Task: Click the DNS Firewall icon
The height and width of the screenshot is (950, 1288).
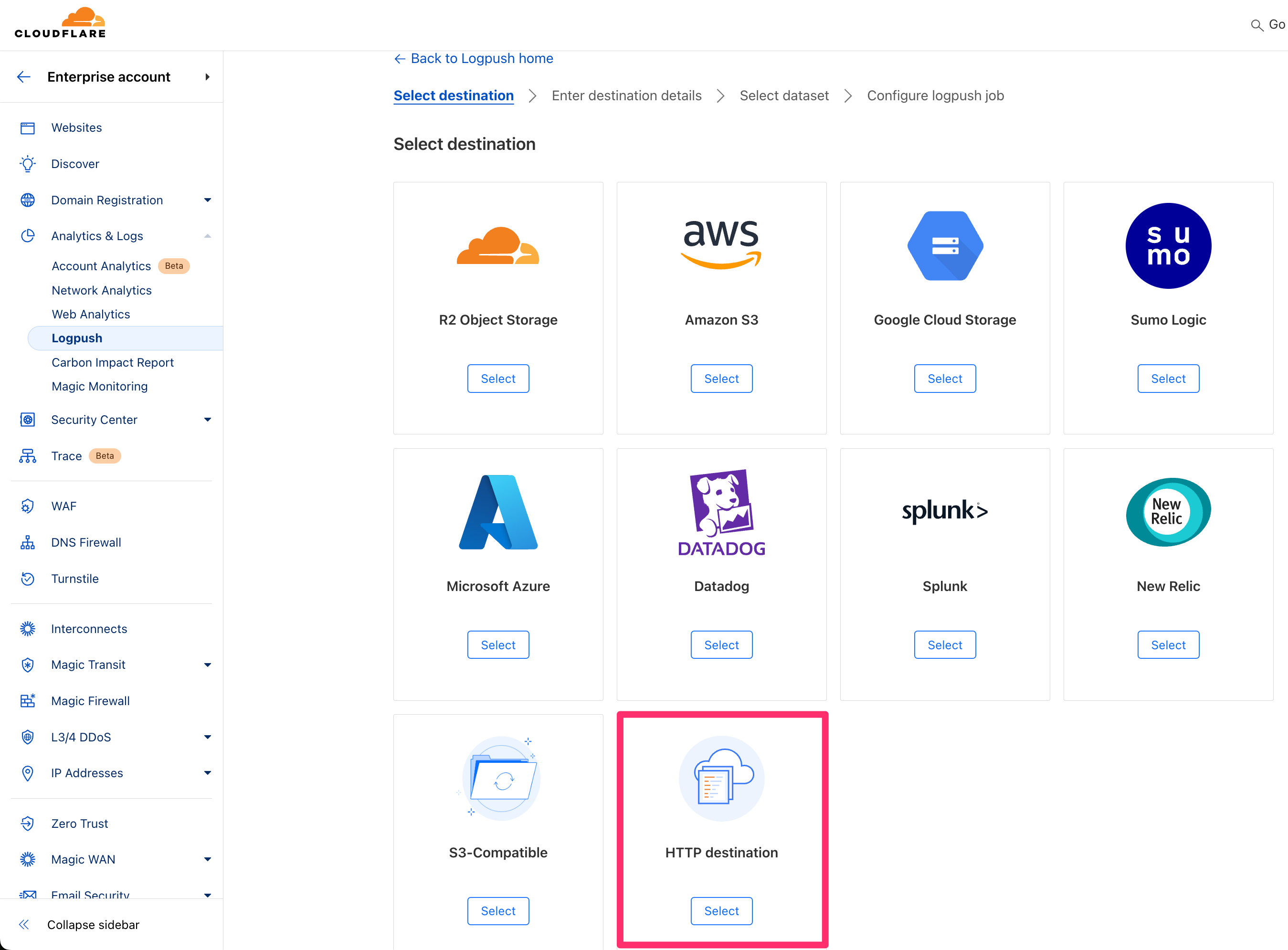Action: [x=28, y=542]
